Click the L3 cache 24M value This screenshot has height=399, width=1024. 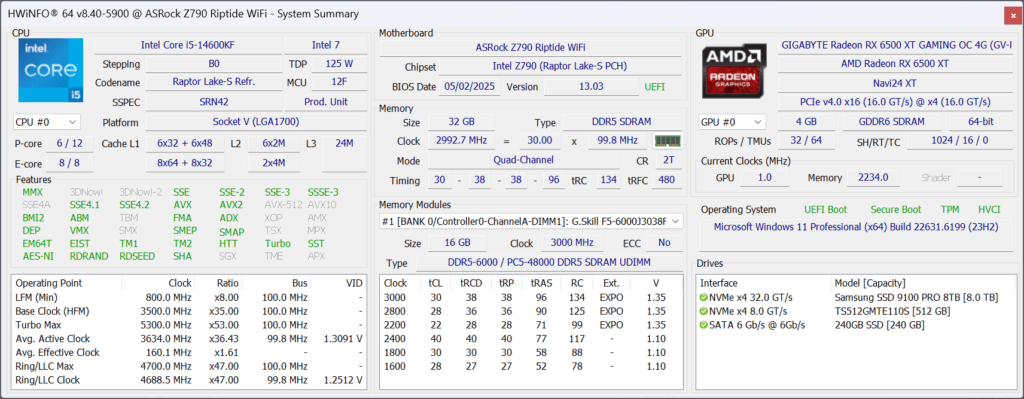pos(344,153)
